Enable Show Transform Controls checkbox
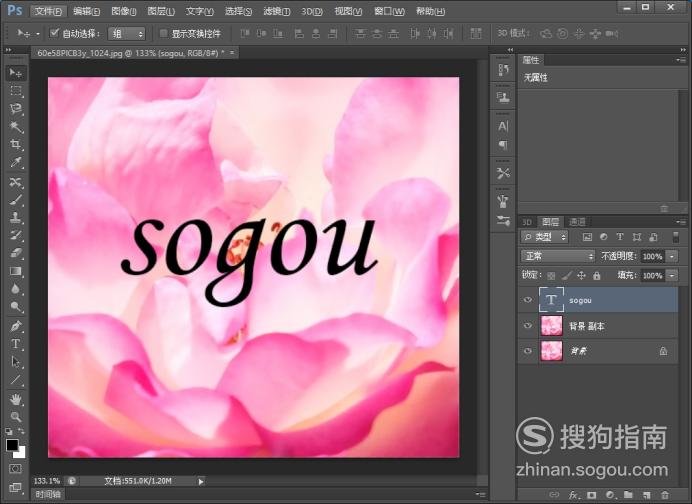 point(163,33)
